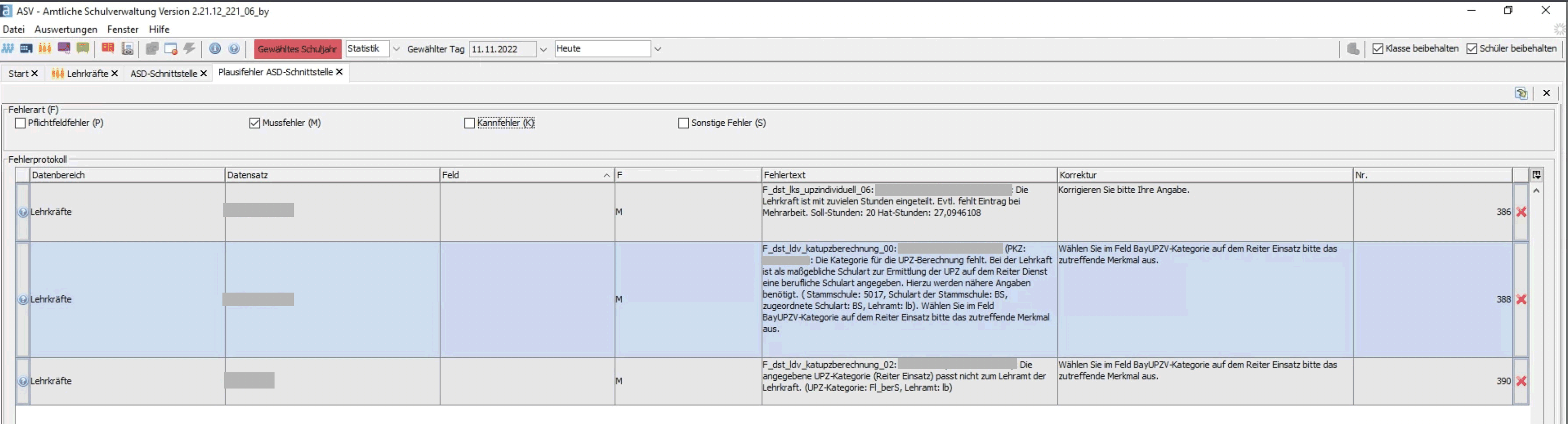Click the red Gewähltes Schuljahr button

(298, 49)
